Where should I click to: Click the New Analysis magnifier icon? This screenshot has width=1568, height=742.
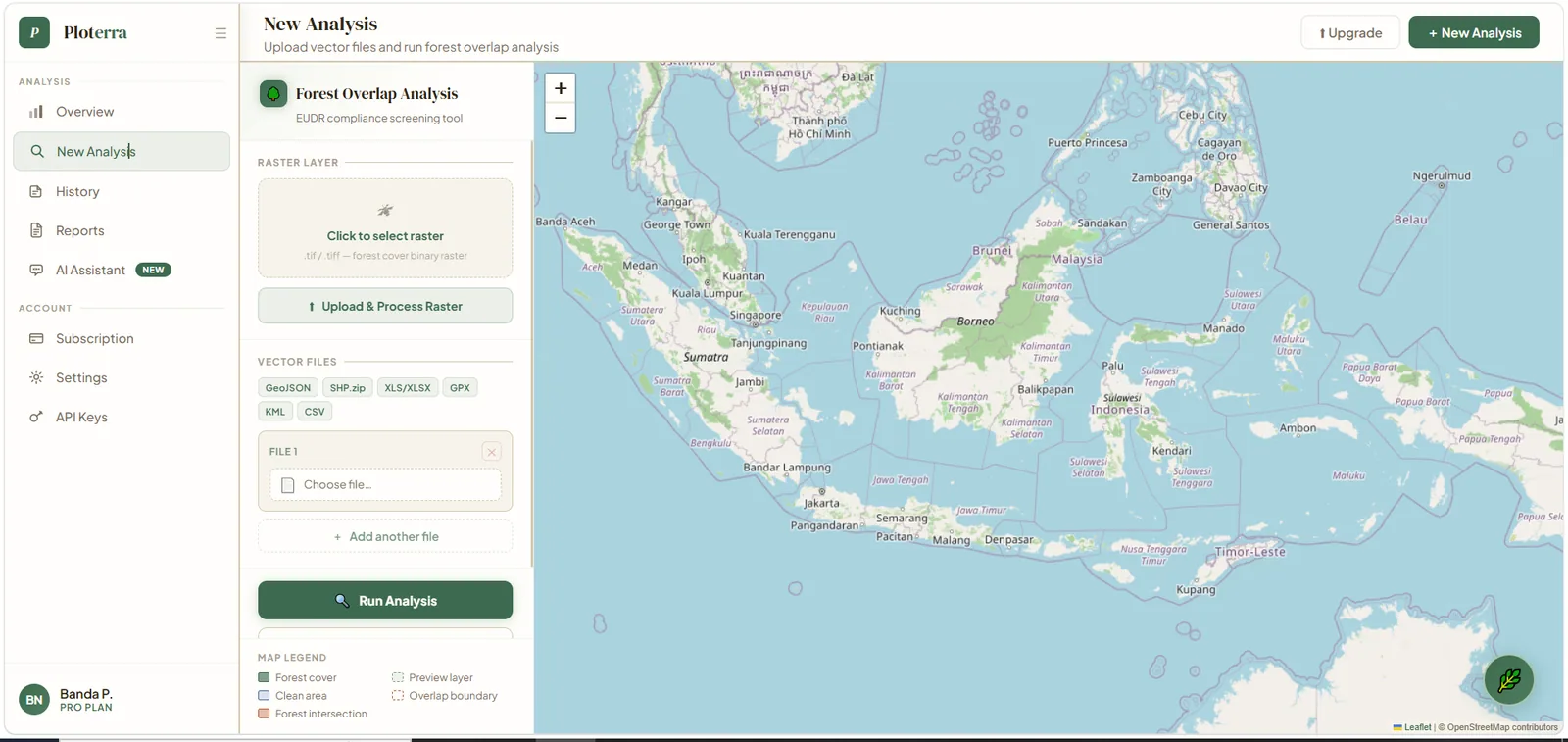click(37, 151)
